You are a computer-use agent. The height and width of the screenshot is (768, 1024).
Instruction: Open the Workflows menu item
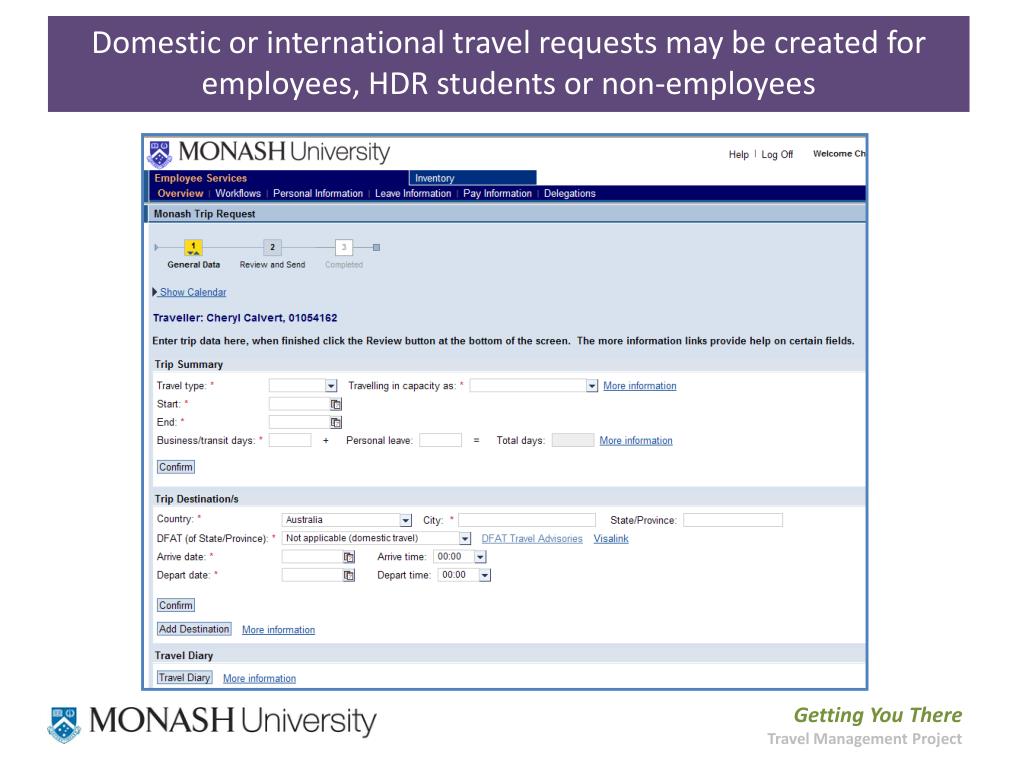(238, 193)
